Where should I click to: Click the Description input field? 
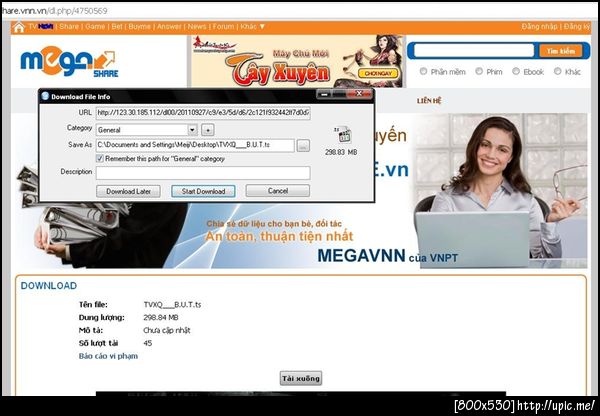coord(203,173)
